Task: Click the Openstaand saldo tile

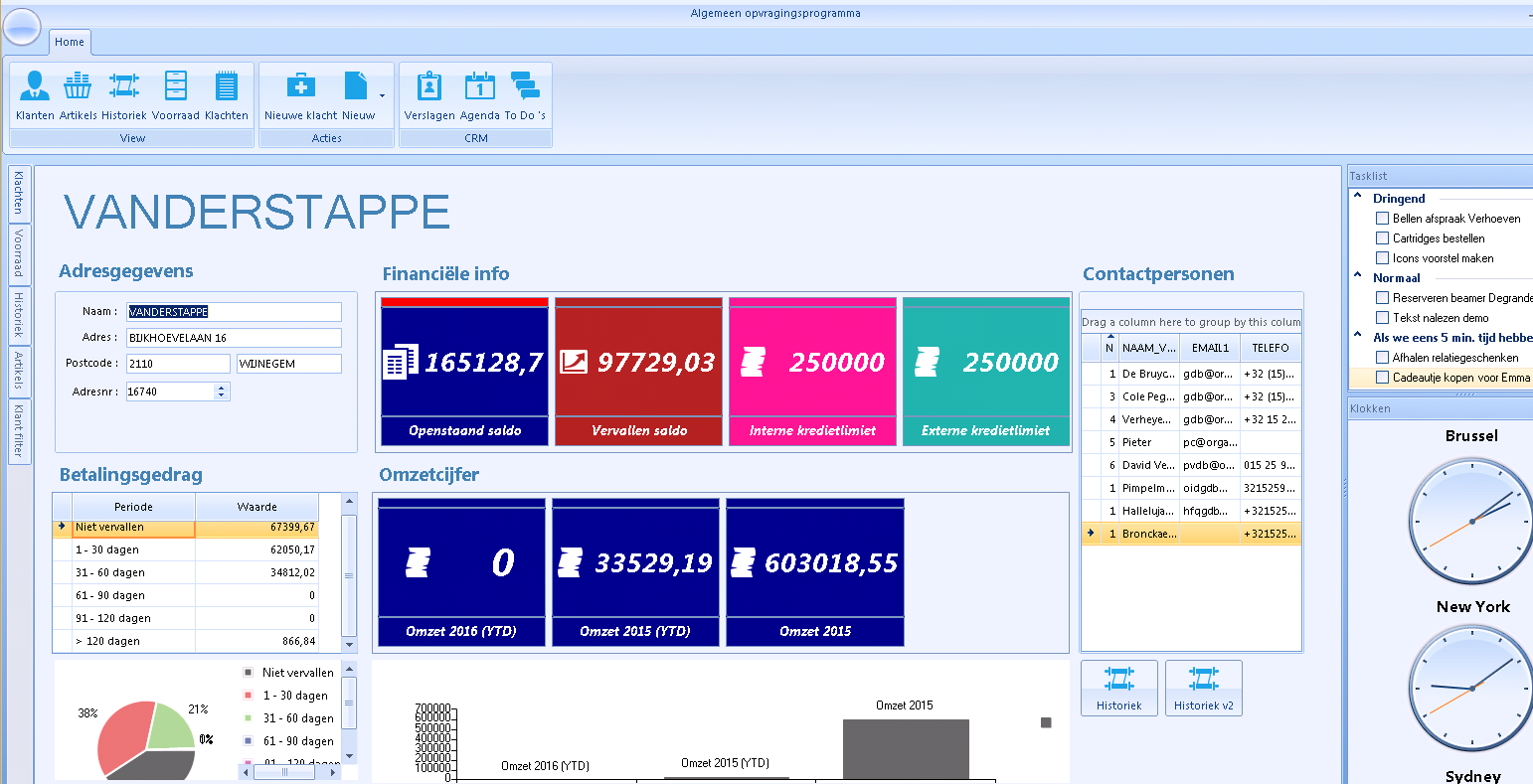Action: tap(465, 372)
